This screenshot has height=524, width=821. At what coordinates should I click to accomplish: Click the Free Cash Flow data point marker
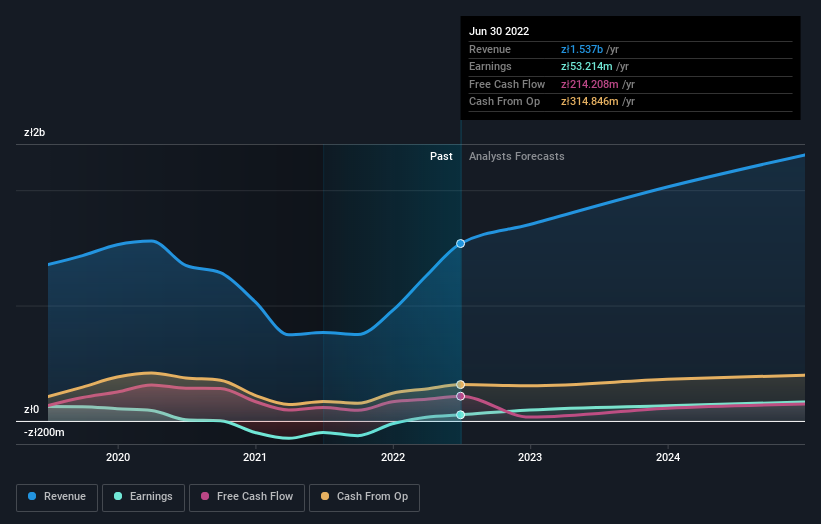pyautogui.click(x=460, y=396)
